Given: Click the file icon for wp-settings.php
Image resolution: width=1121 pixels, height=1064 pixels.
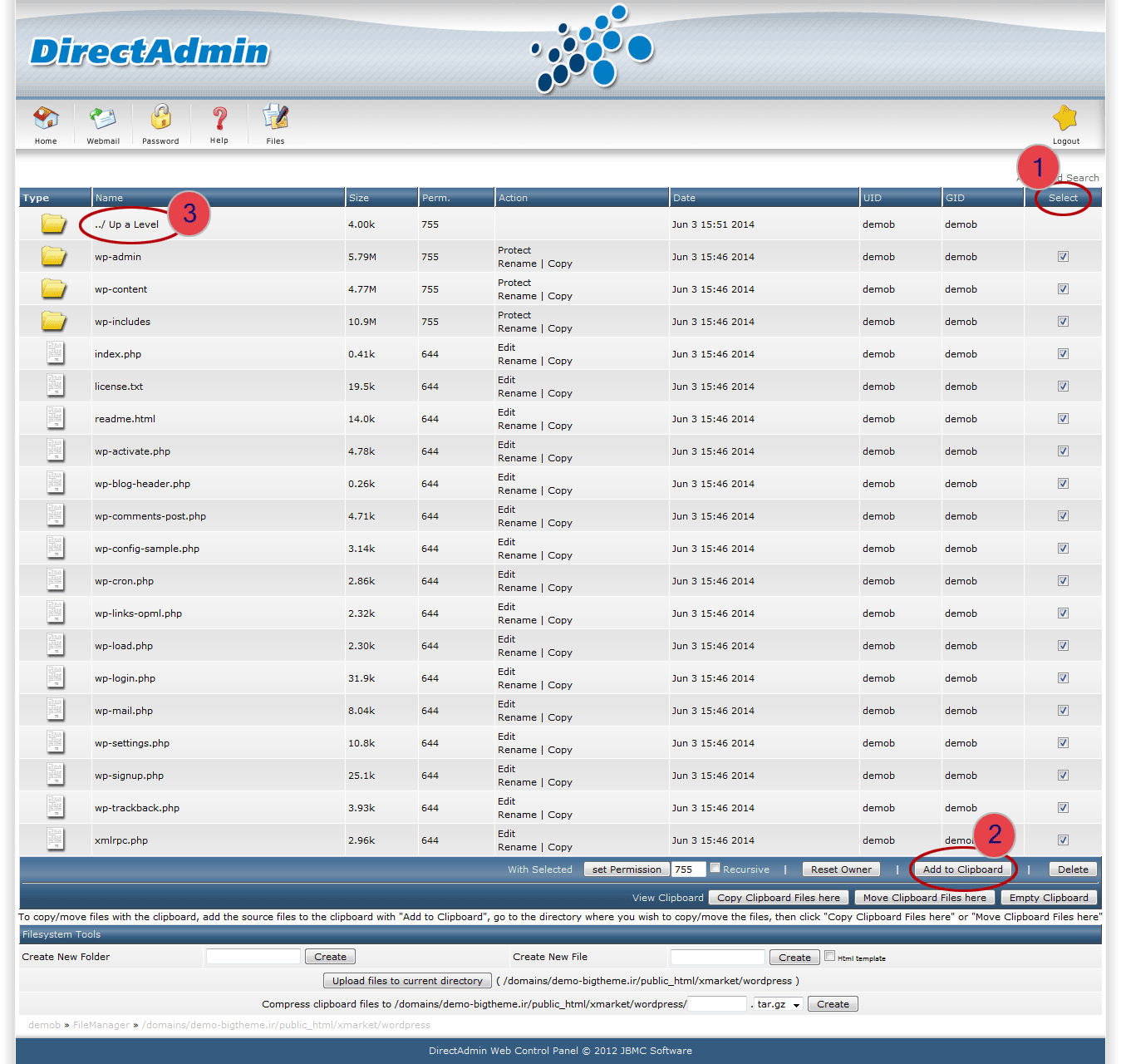Looking at the screenshot, I should pyautogui.click(x=55, y=742).
